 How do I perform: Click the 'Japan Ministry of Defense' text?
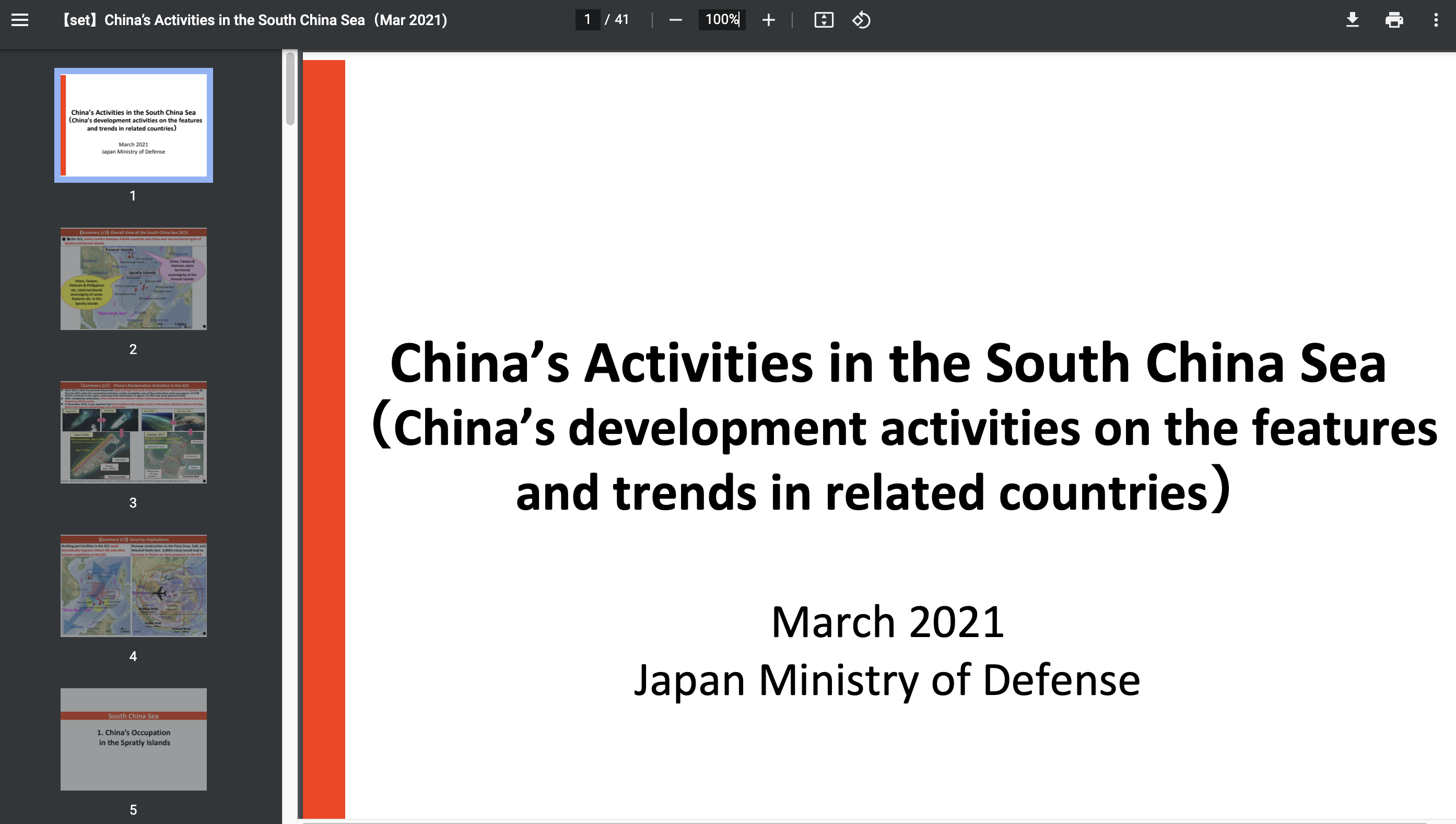pos(887,680)
